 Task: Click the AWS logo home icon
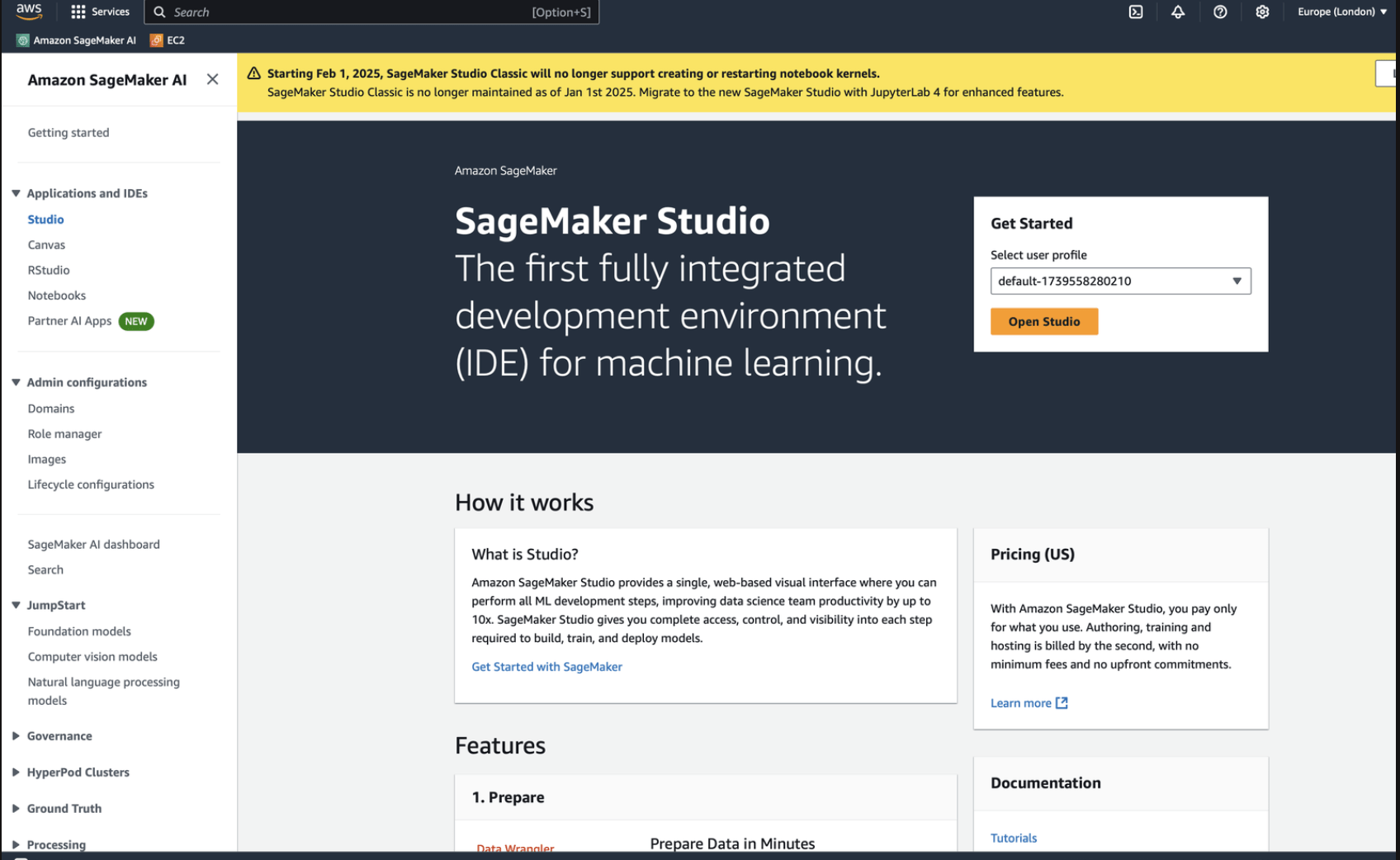pyautogui.click(x=29, y=12)
